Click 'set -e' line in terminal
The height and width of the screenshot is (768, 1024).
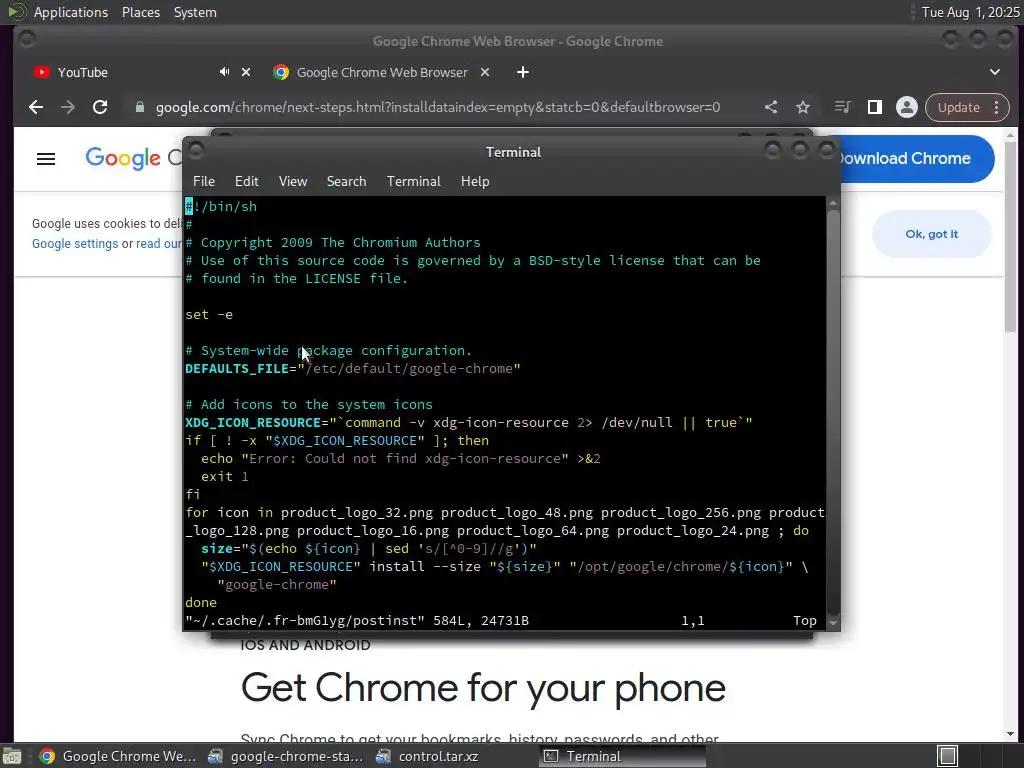[x=209, y=314]
